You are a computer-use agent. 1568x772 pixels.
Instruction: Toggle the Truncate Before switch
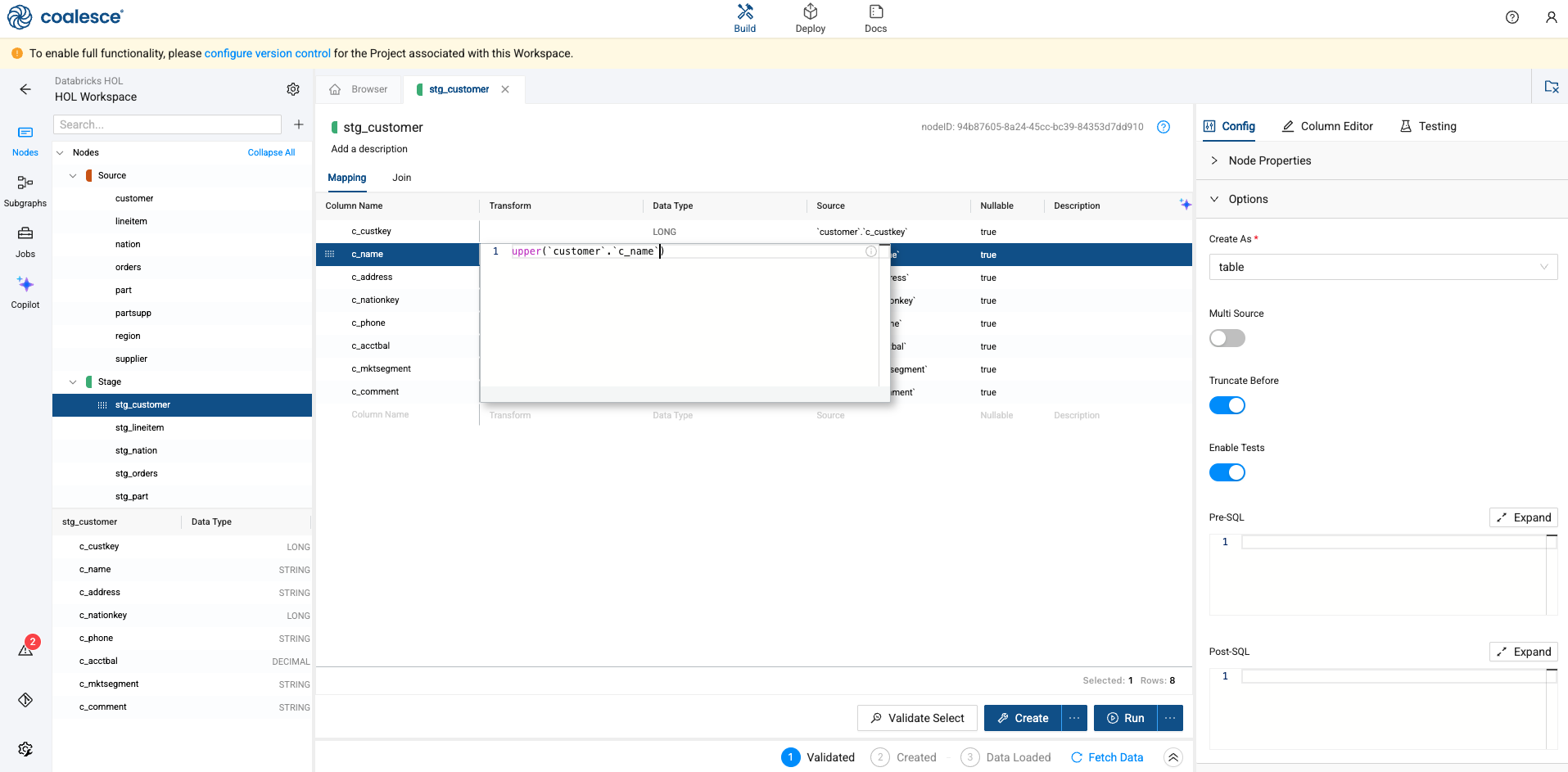click(1227, 405)
